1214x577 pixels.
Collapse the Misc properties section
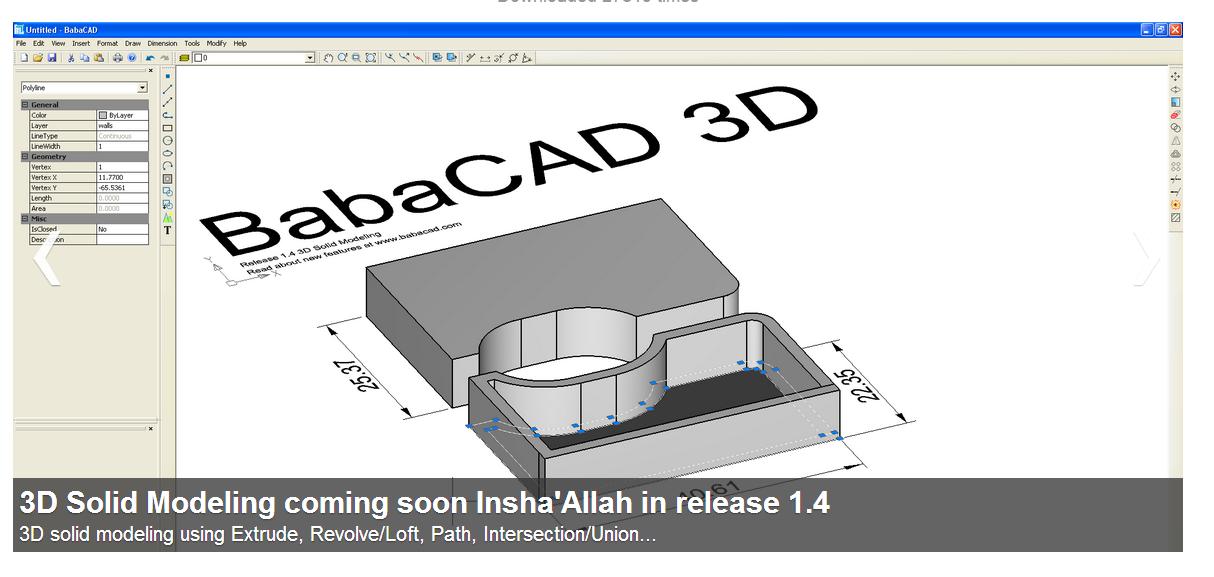(25, 219)
